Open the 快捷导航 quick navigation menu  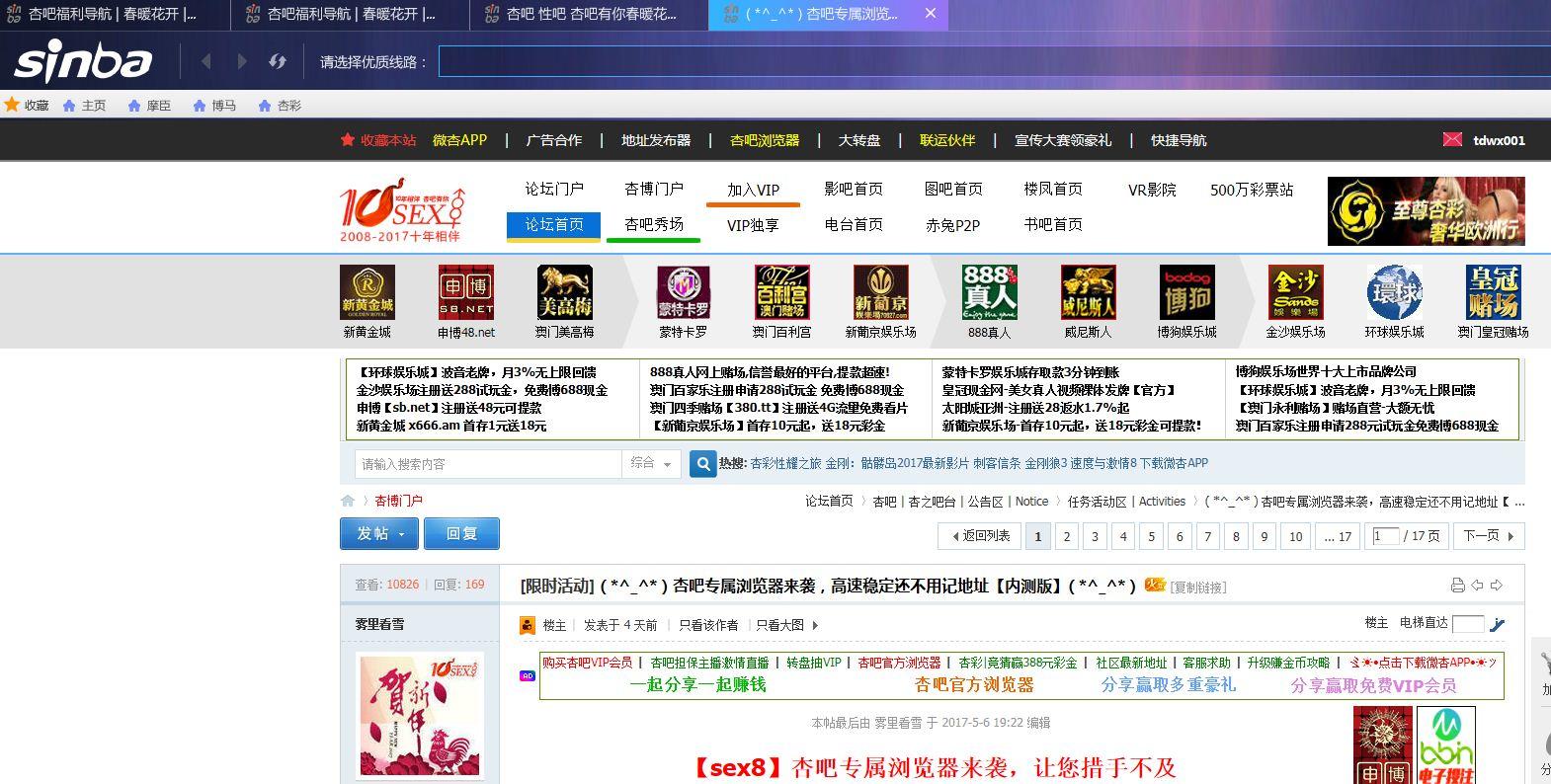1179,140
